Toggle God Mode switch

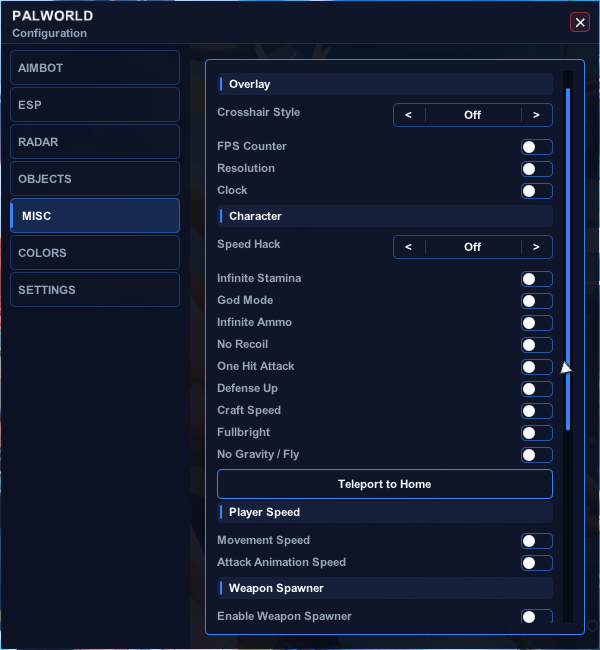pos(537,301)
